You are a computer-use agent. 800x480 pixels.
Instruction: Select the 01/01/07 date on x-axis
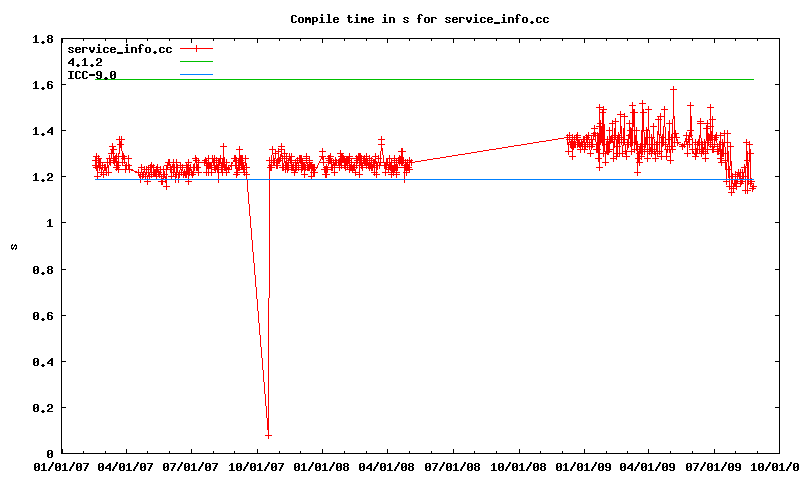(61, 466)
